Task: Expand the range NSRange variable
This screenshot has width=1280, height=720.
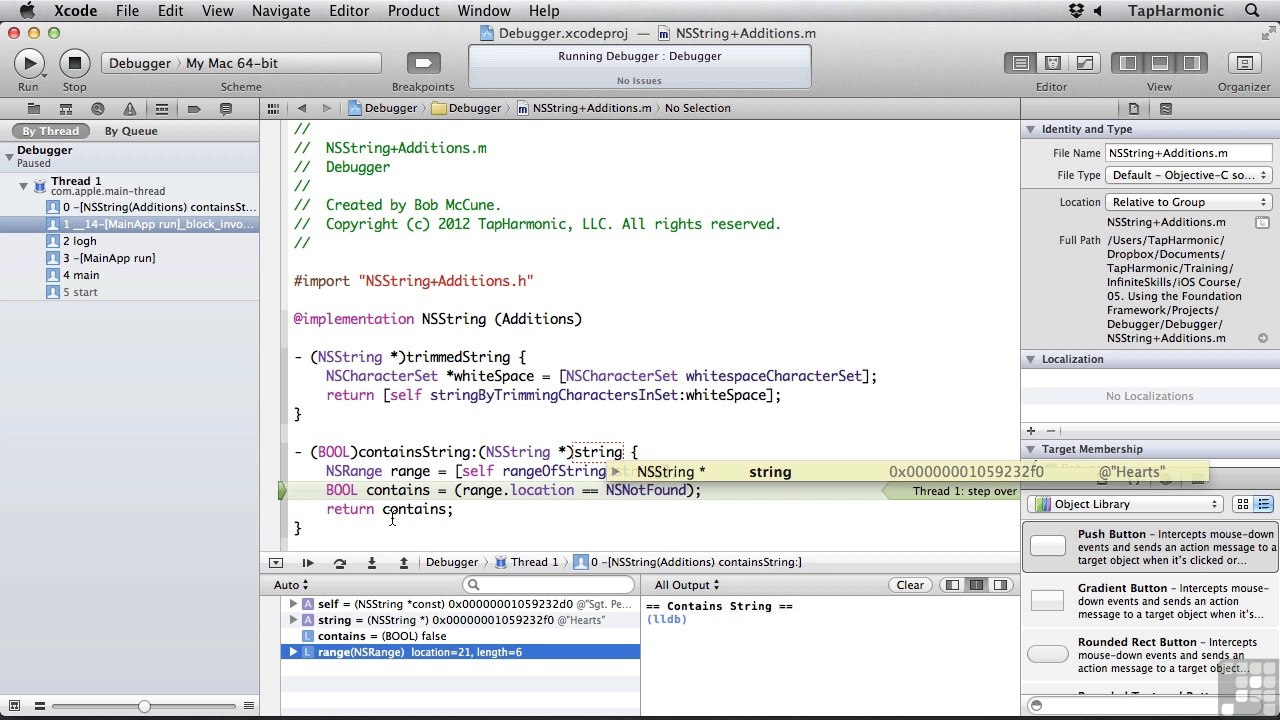Action: tap(293, 652)
